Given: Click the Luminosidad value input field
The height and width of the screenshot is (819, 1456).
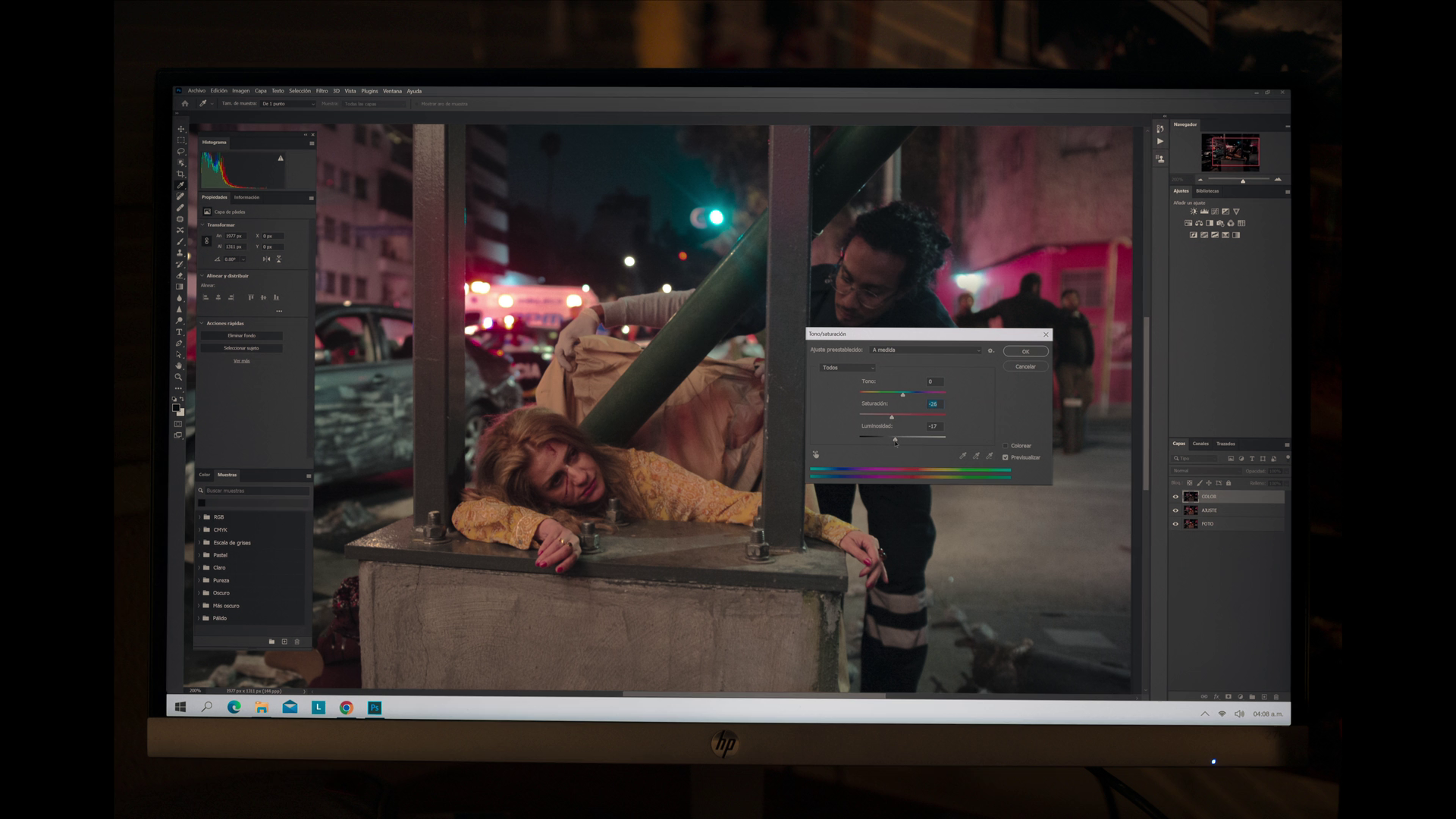Looking at the screenshot, I should click(x=934, y=426).
